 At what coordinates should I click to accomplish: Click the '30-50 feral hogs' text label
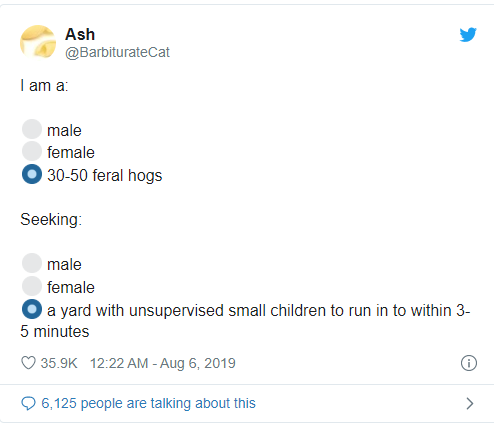[x=105, y=175]
